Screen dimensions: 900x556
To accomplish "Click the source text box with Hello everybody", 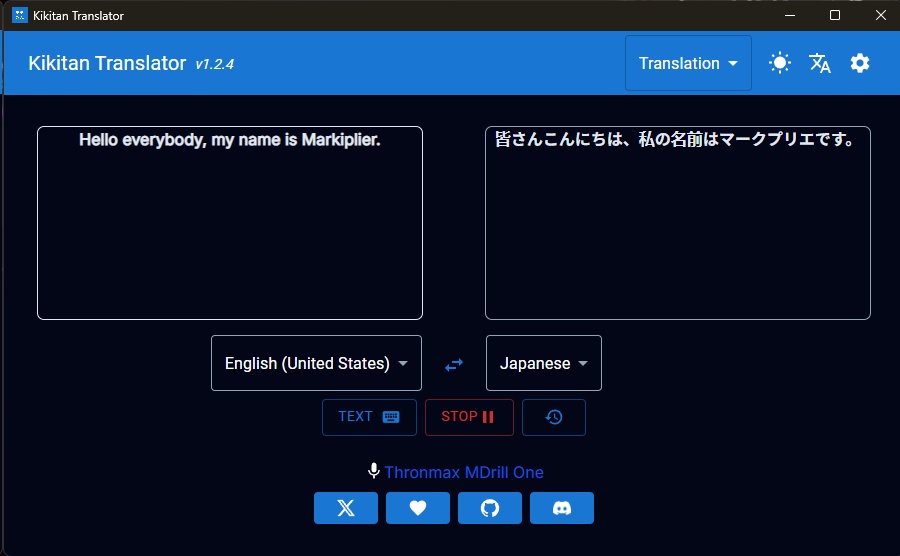I will tap(230, 223).
